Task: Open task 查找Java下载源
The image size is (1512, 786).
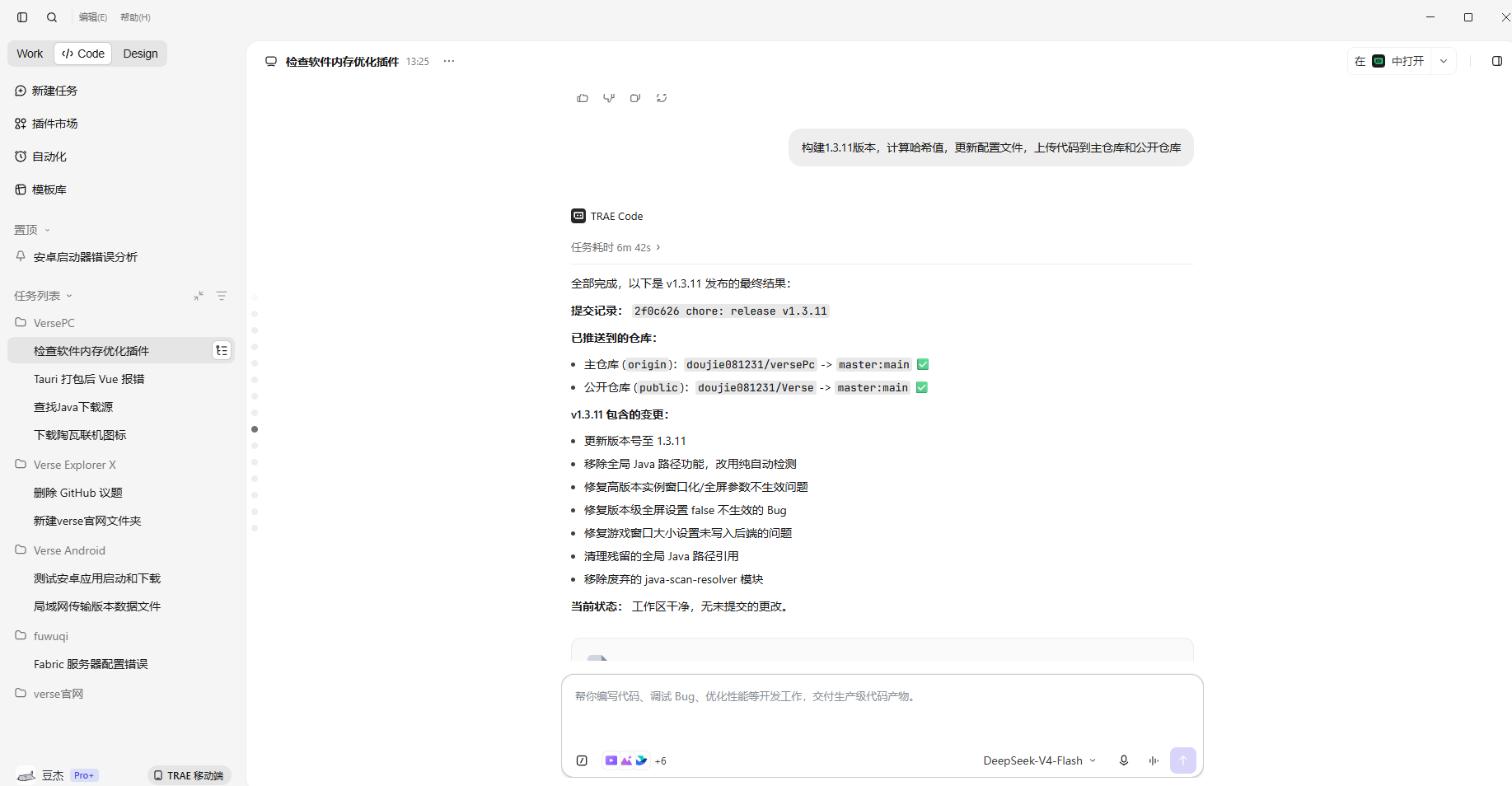Action: pyautogui.click(x=73, y=407)
